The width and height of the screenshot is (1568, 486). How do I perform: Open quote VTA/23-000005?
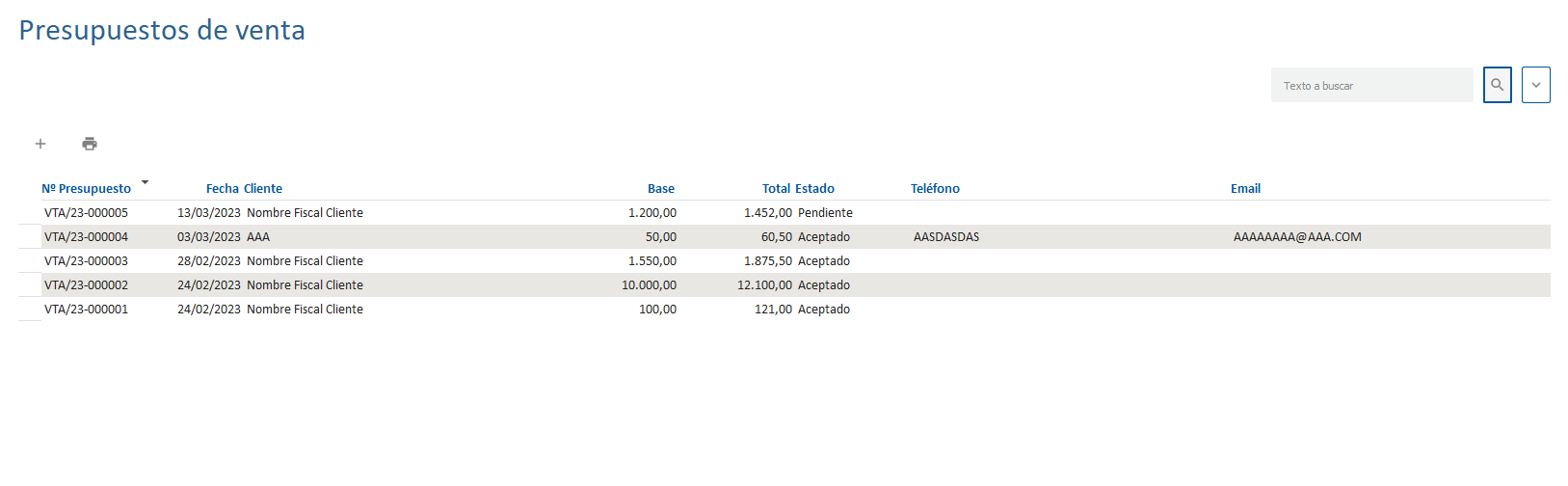[86, 213]
